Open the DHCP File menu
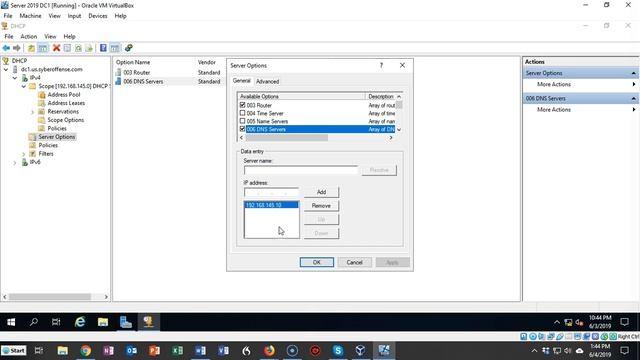 point(9,36)
